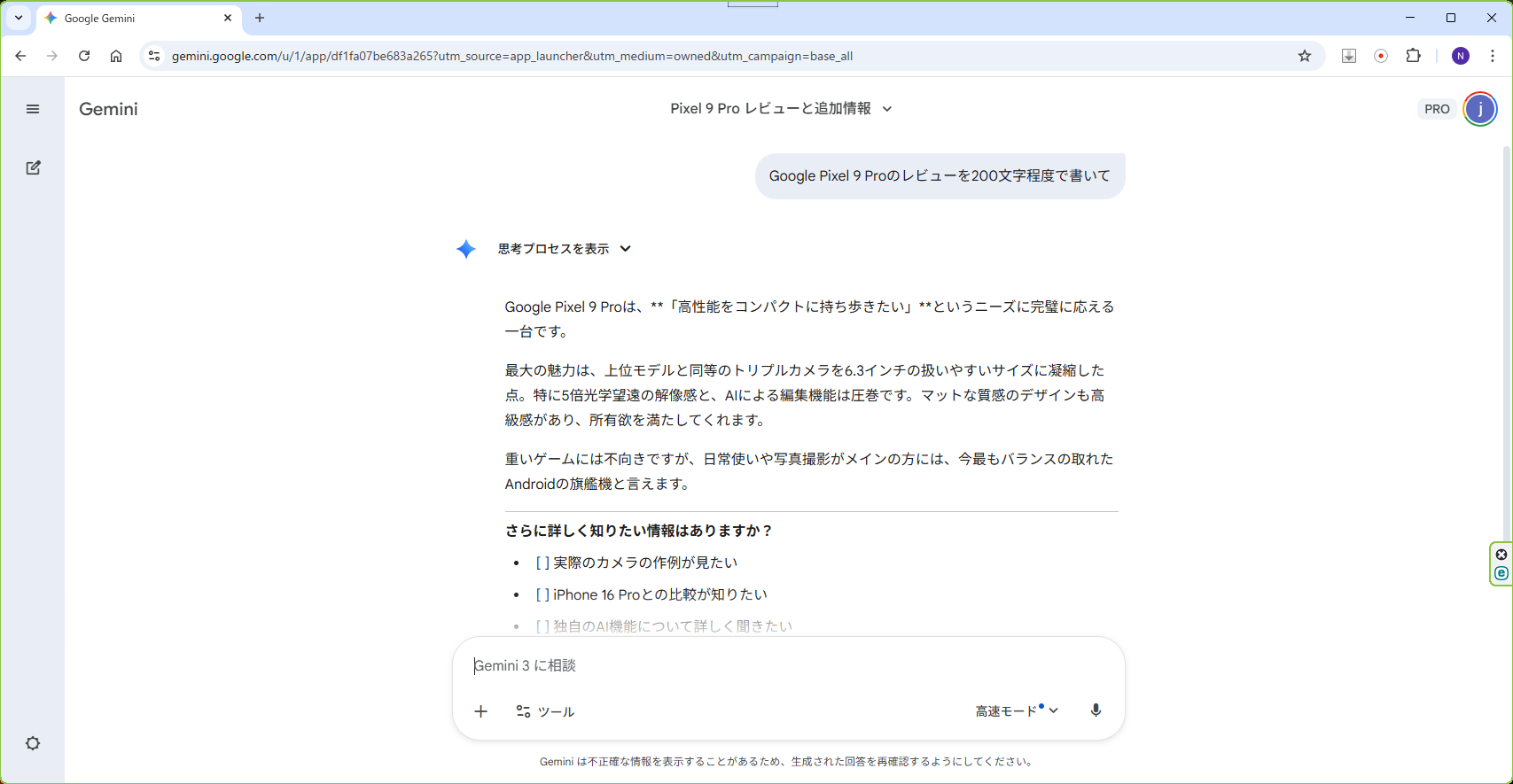Start a new chat with the pencil icon
The height and width of the screenshot is (784, 1513).
click(33, 167)
